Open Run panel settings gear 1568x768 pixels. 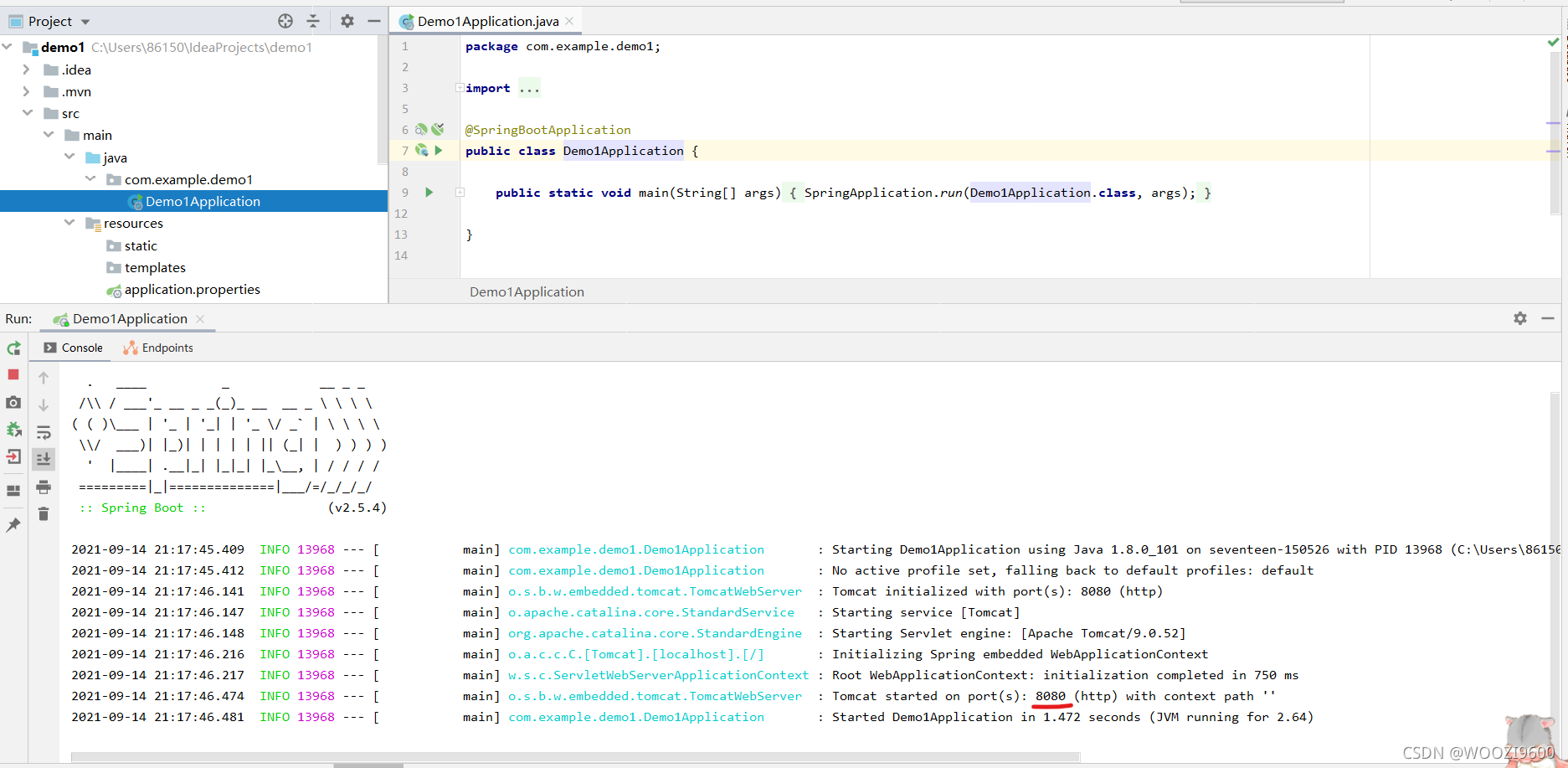point(1520,318)
